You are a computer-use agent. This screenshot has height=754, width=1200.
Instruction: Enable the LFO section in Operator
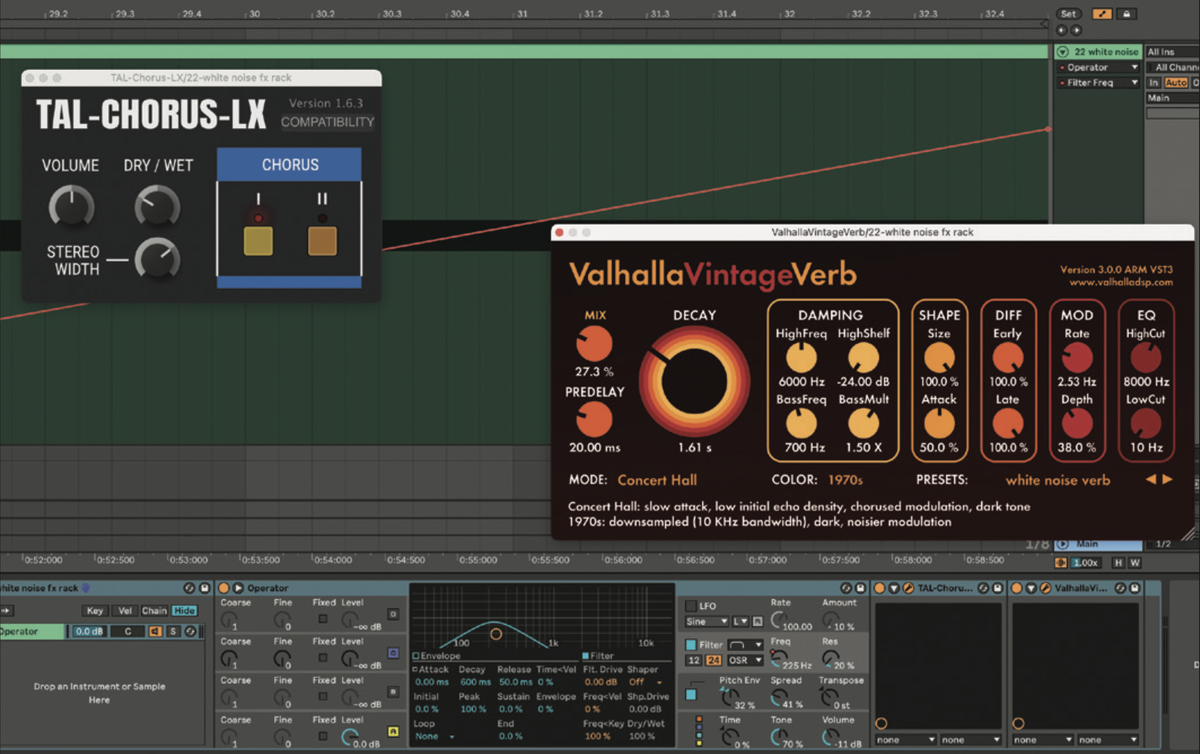click(x=690, y=606)
